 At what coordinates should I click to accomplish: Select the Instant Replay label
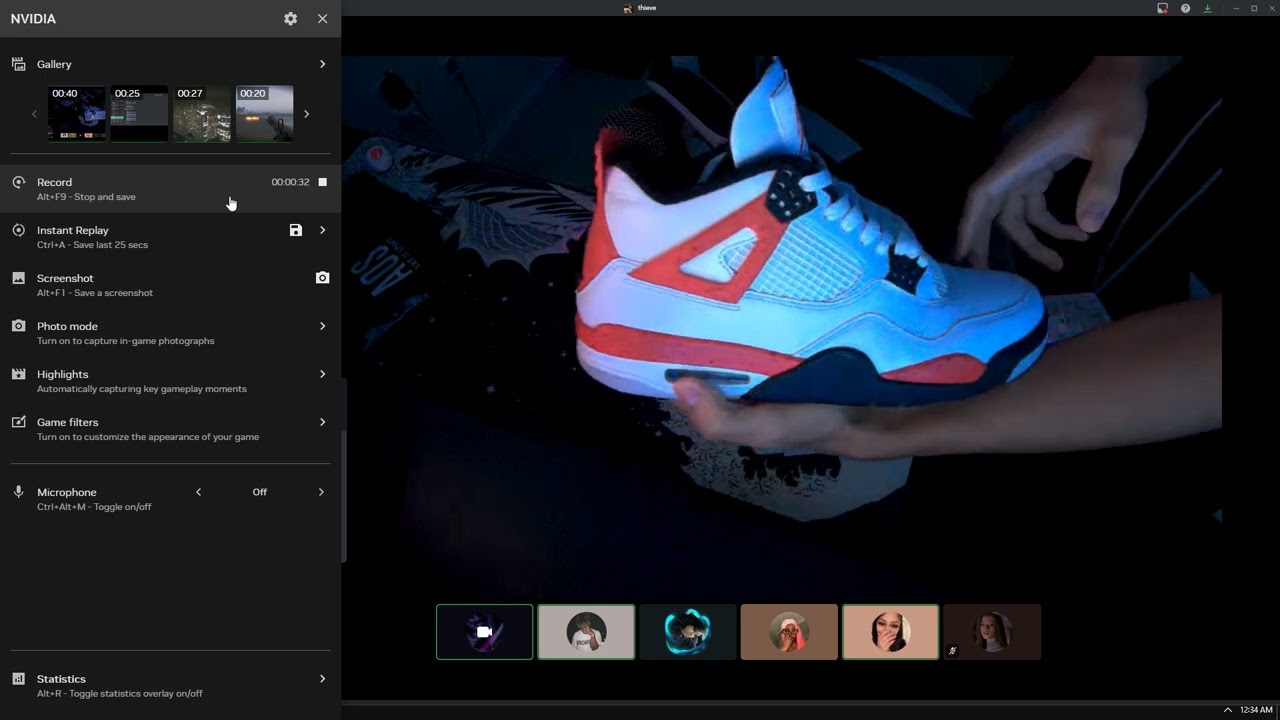(x=73, y=230)
